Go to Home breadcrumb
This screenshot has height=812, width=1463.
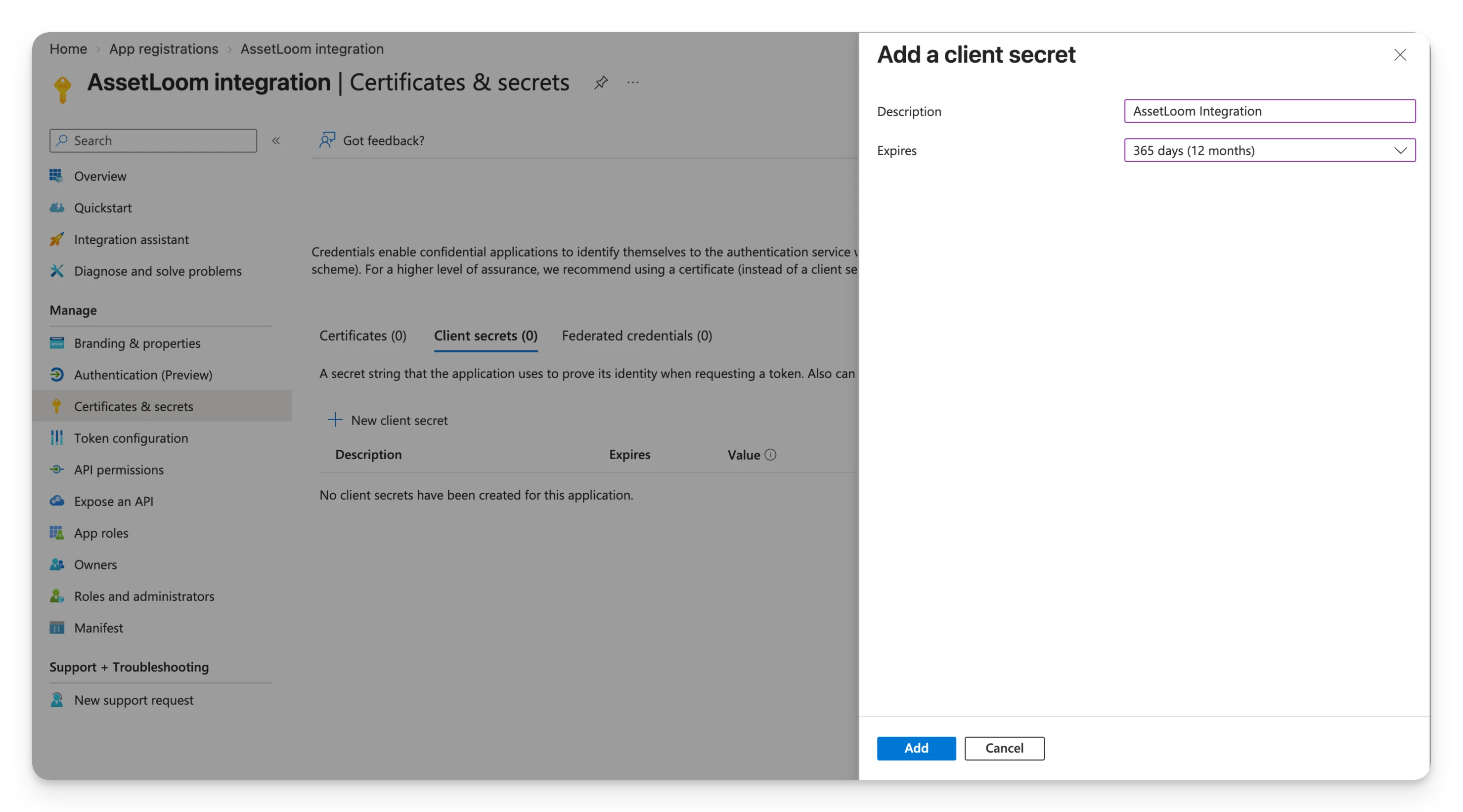coord(68,49)
